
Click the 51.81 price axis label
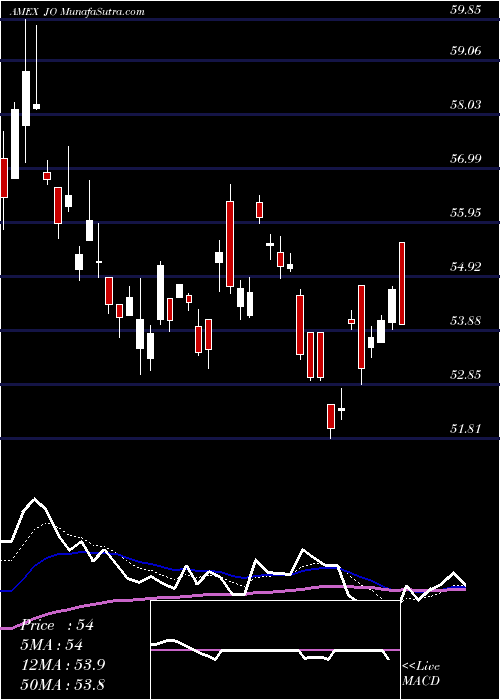coord(466,429)
